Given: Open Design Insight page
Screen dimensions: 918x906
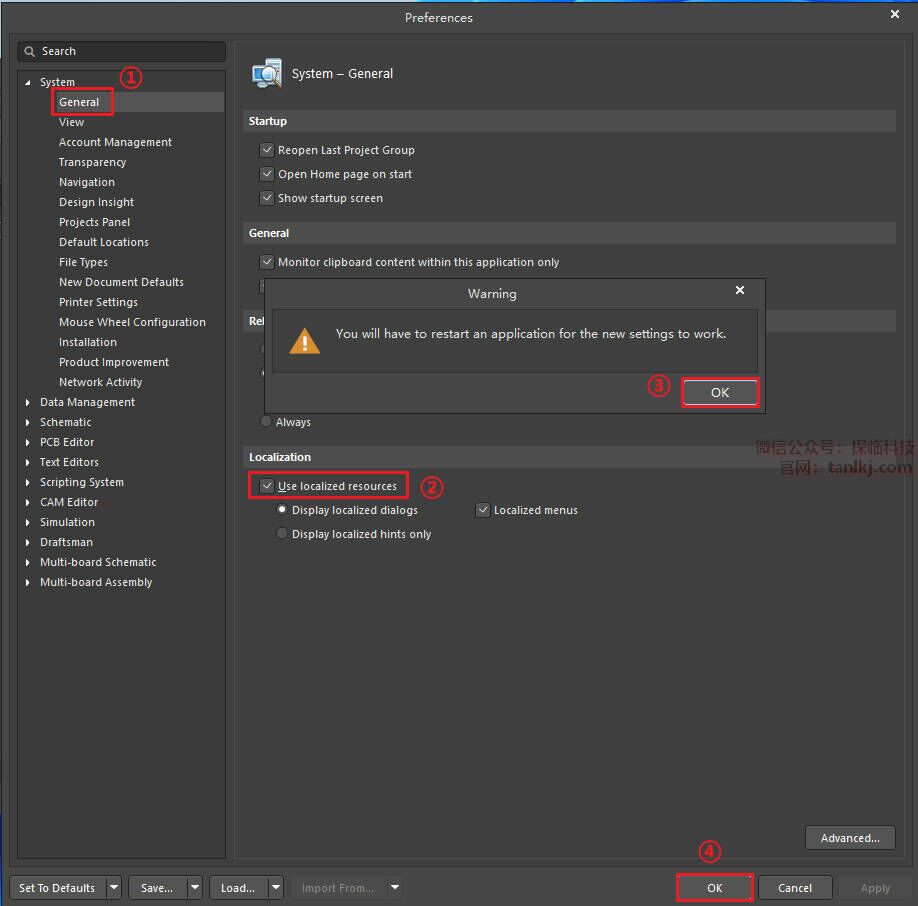Looking at the screenshot, I should (97, 202).
